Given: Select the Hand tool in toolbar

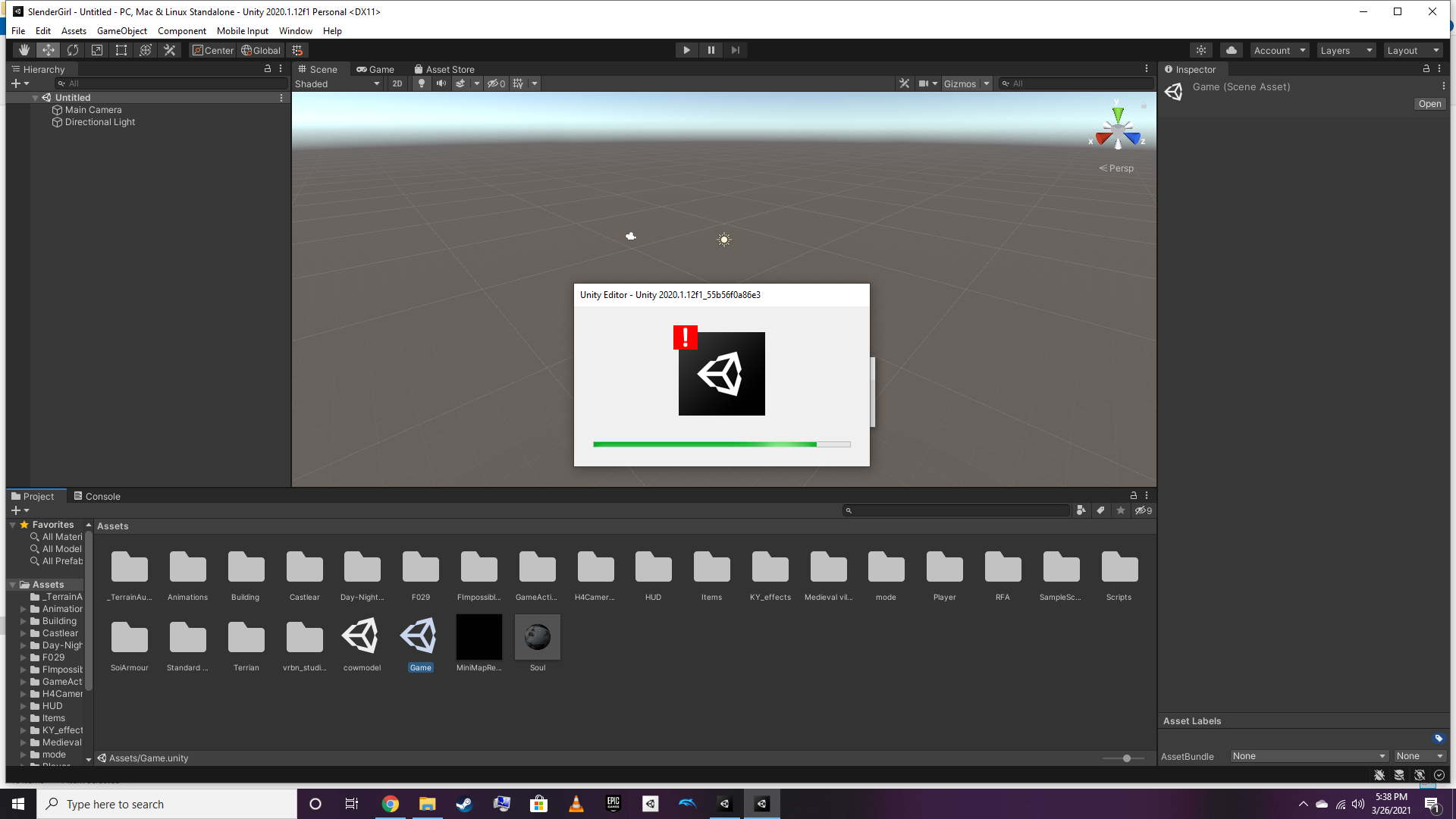Looking at the screenshot, I should tap(24, 50).
